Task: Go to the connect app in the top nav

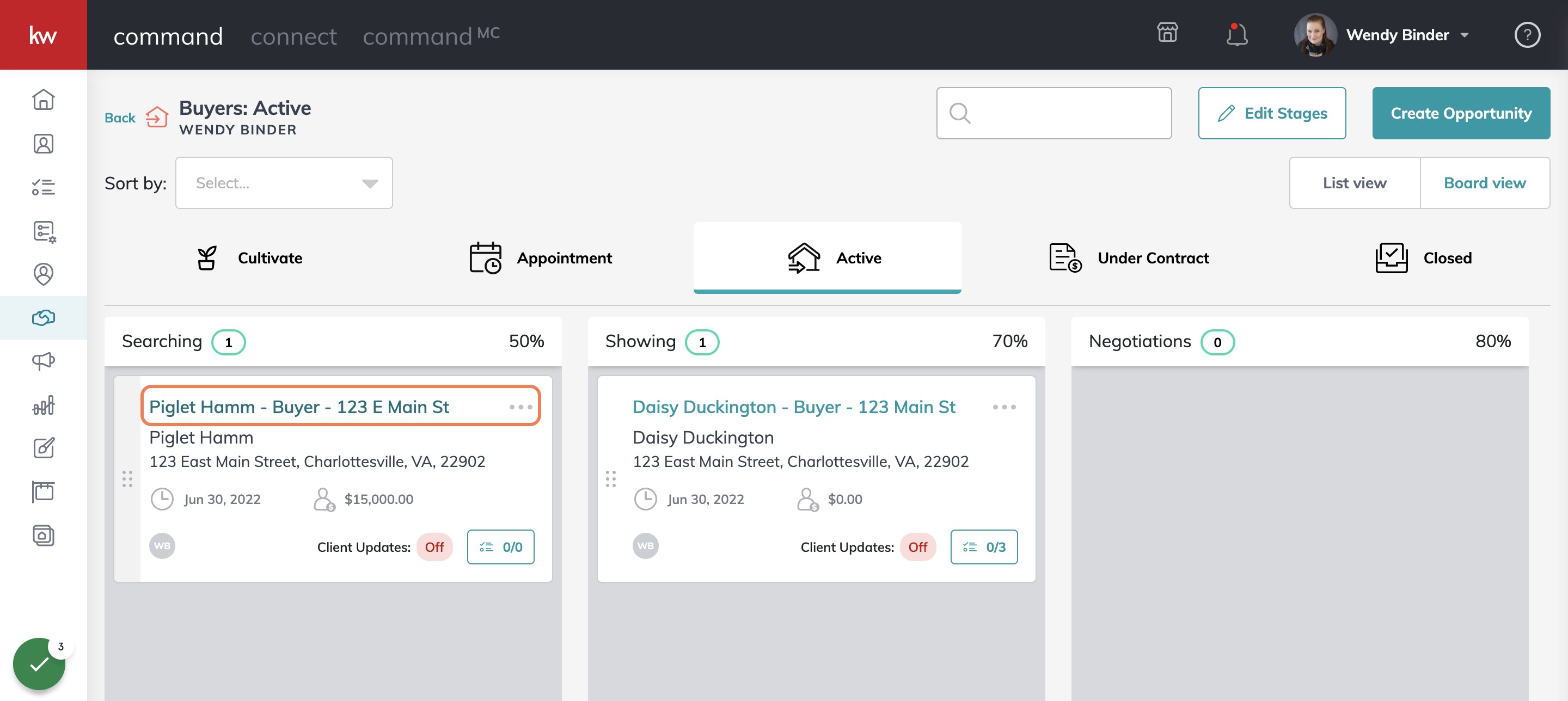Action: [293, 36]
